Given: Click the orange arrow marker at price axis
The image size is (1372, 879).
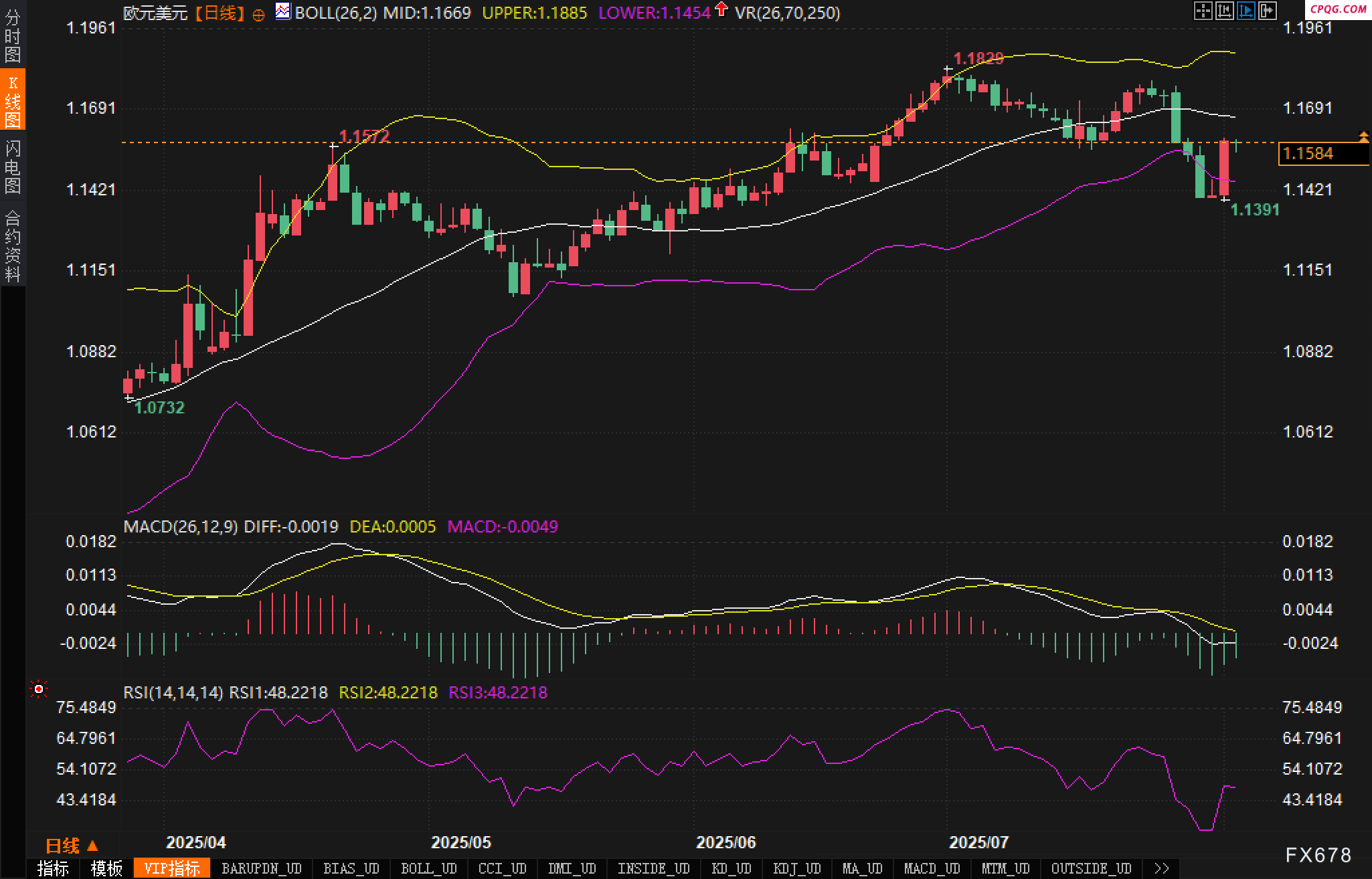Looking at the screenshot, I should click(x=1363, y=136).
